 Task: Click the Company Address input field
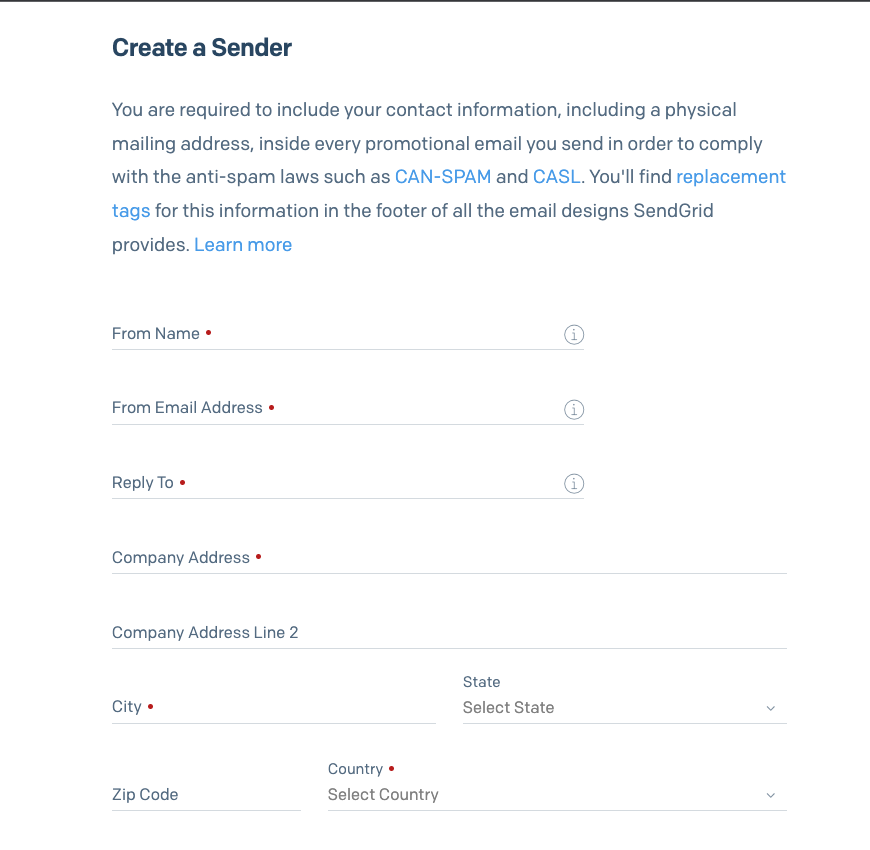pyautogui.click(x=520, y=558)
